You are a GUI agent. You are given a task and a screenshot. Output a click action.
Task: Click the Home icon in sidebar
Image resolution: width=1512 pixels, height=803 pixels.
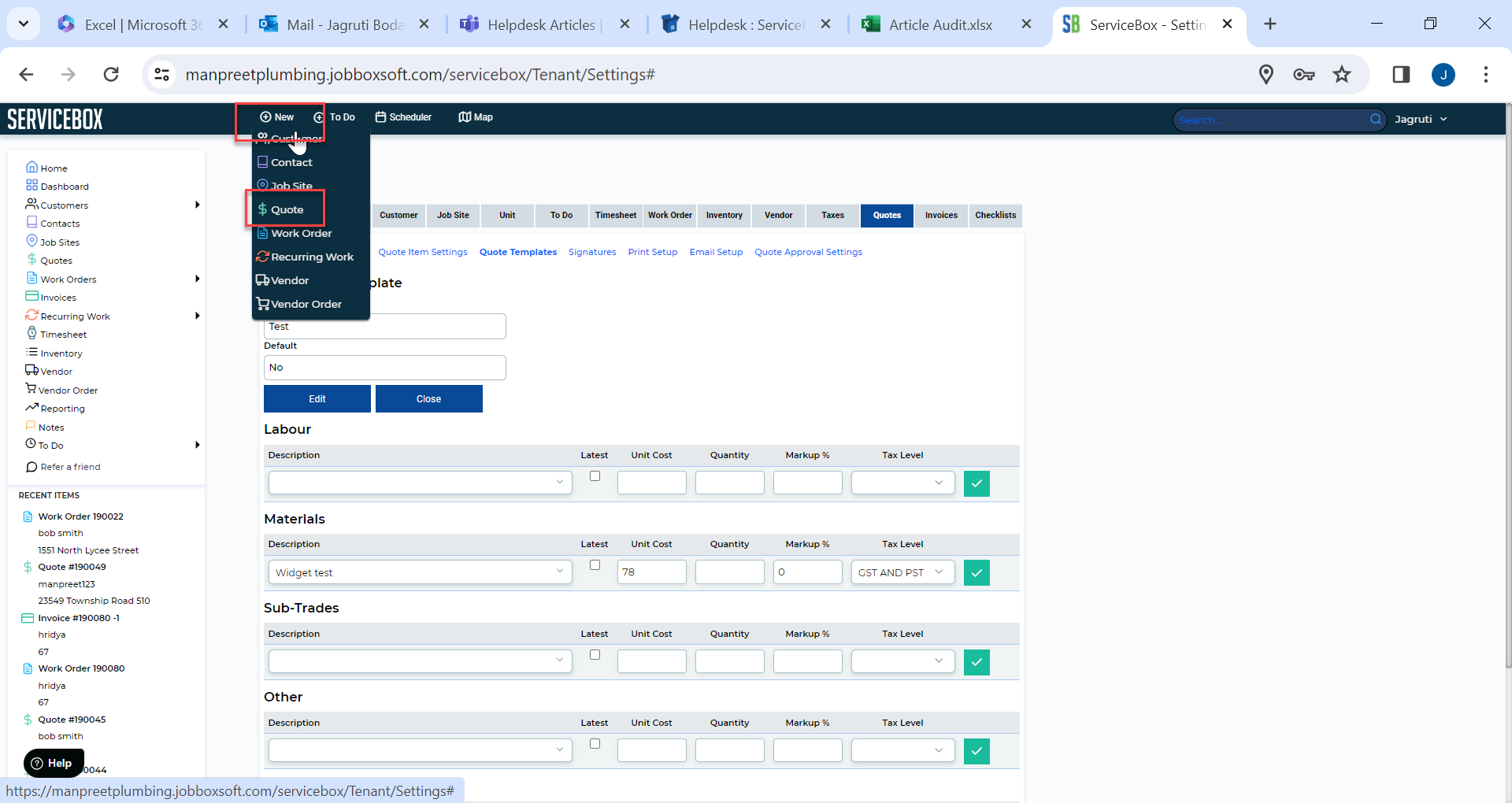(31, 167)
